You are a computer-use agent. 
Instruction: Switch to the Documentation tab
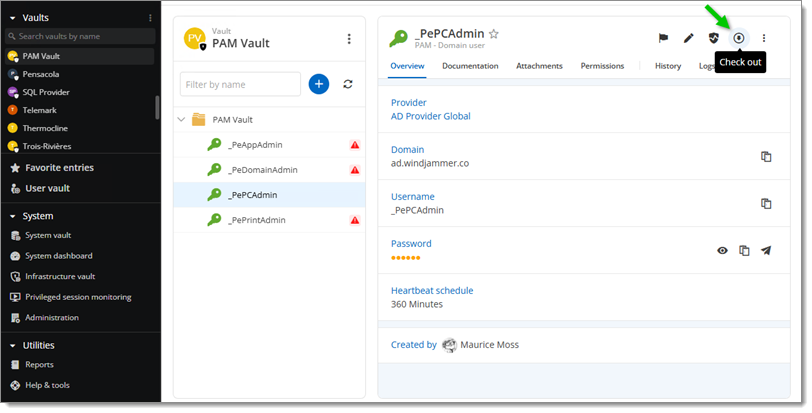(470, 66)
